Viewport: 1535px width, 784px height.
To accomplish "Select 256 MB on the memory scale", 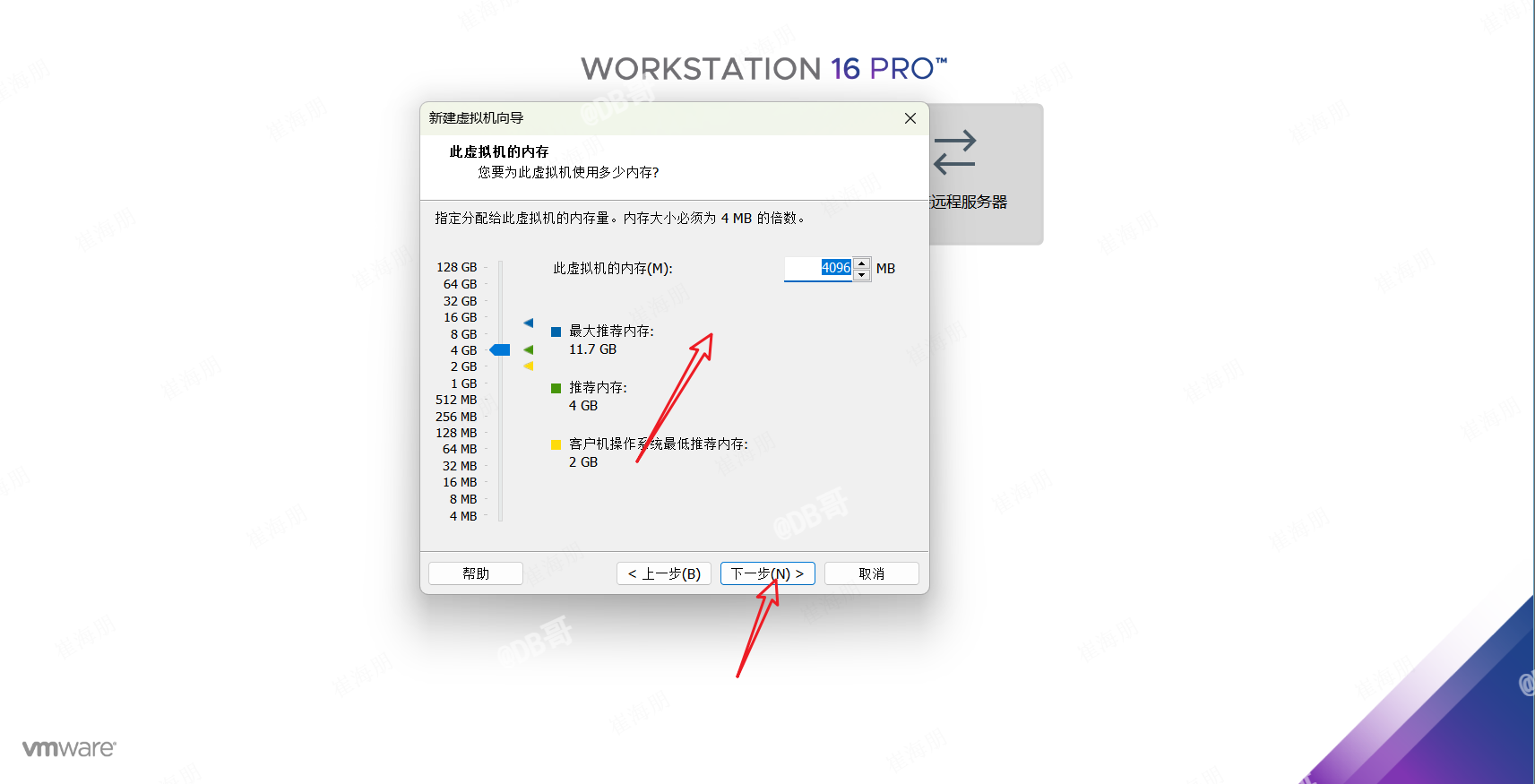I will 456,417.
